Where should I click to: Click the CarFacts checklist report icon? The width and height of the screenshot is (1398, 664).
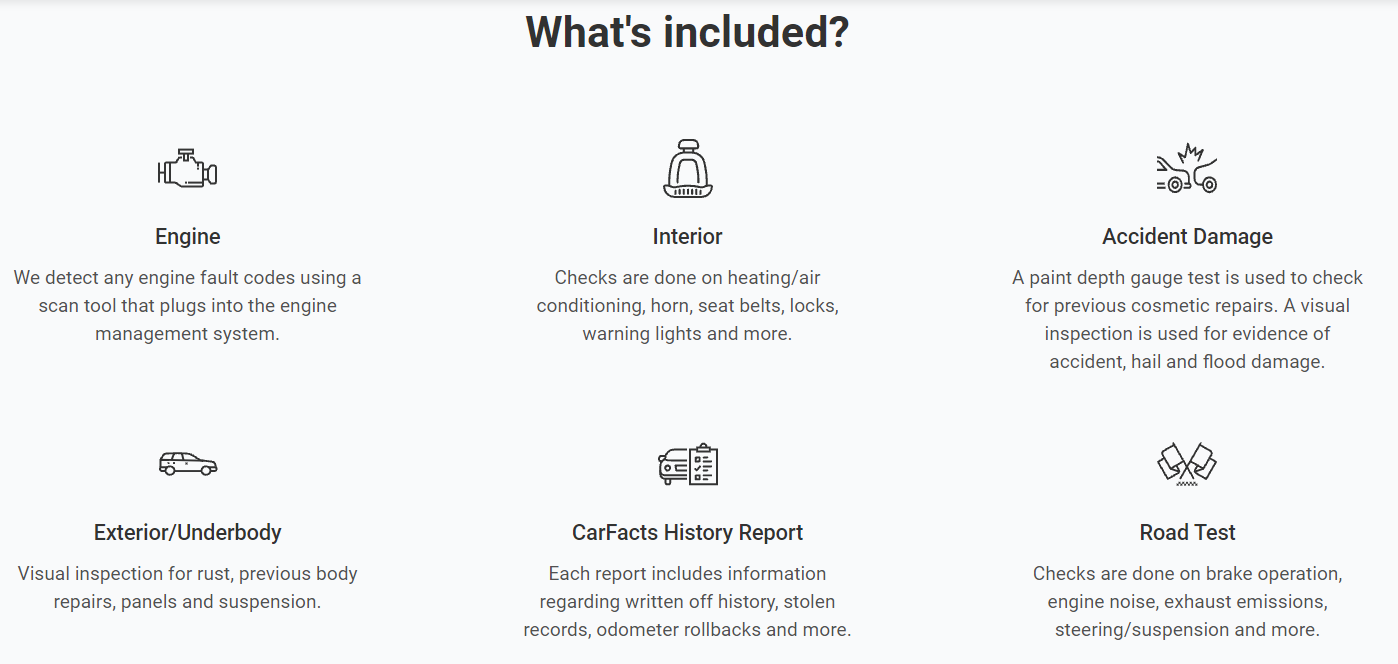[688, 464]
